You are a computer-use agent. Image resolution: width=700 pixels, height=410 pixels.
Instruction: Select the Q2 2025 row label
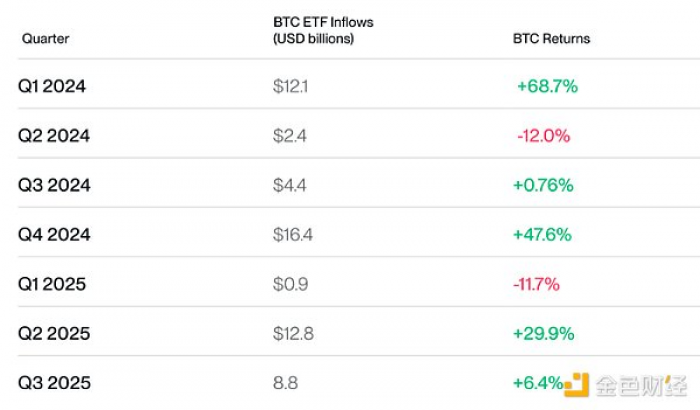tap(54, 333)
